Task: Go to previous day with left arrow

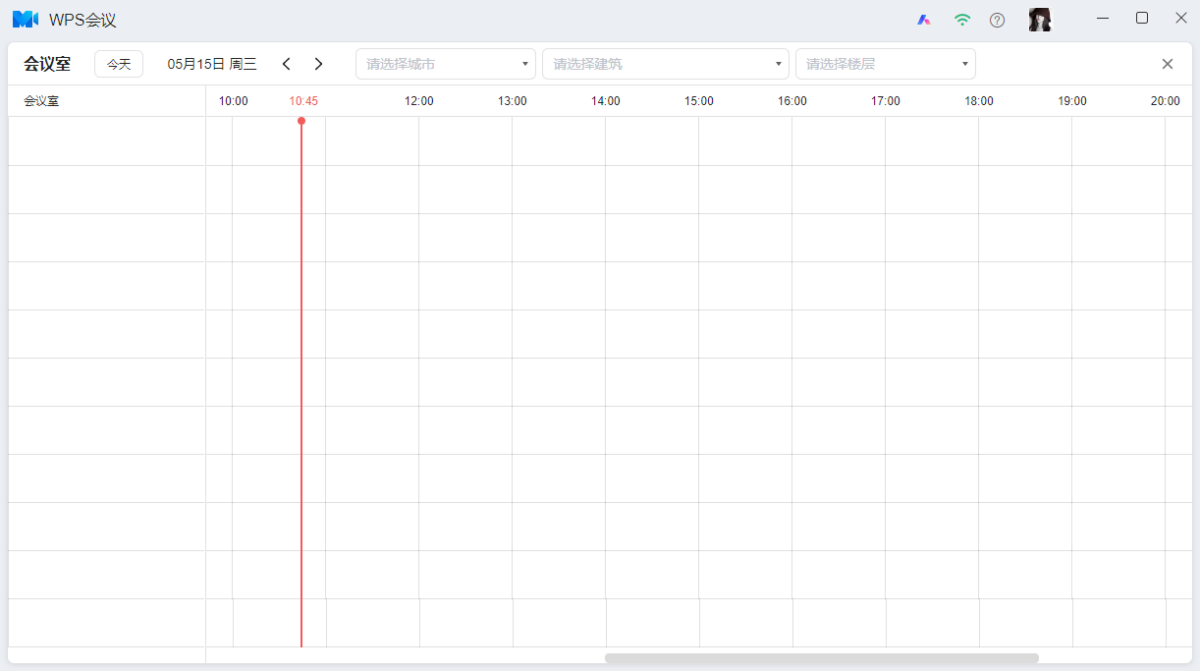Action: (x=286, y=64)
